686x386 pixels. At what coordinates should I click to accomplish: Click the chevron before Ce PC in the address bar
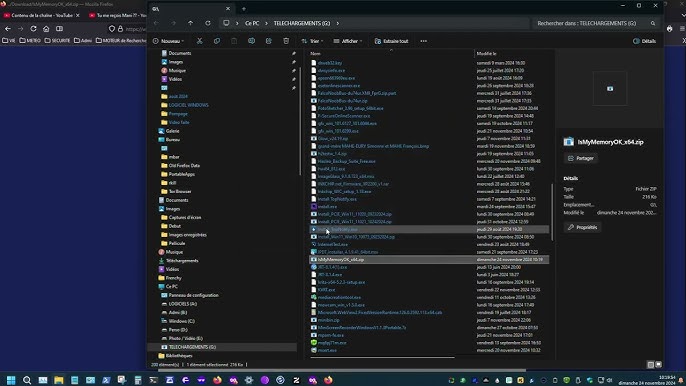237,23
